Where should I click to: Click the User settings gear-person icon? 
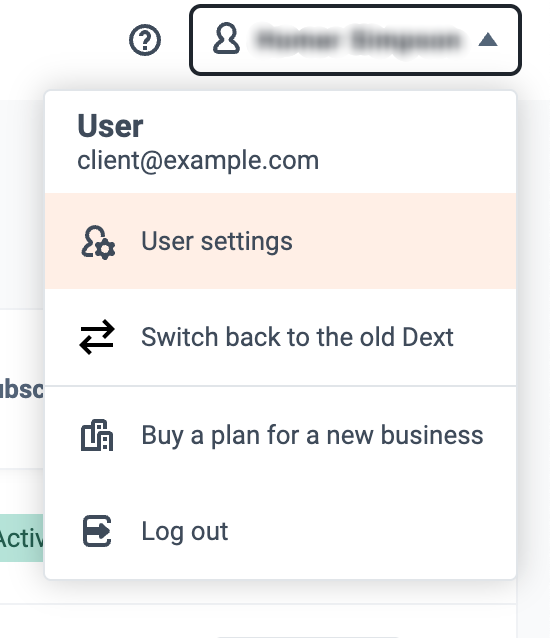click(98, 242)
